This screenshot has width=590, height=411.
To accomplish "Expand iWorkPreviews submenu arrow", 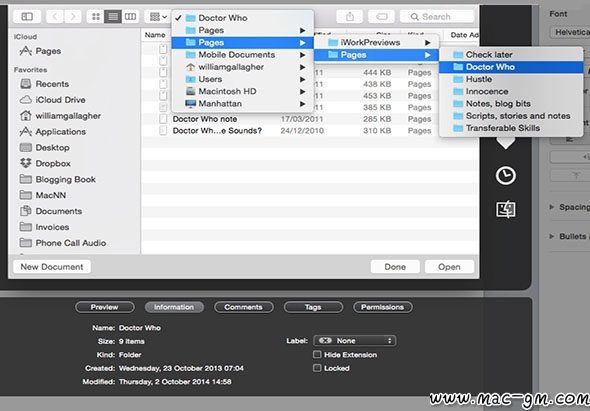I will pyautogui.click(x=427, y=43).
